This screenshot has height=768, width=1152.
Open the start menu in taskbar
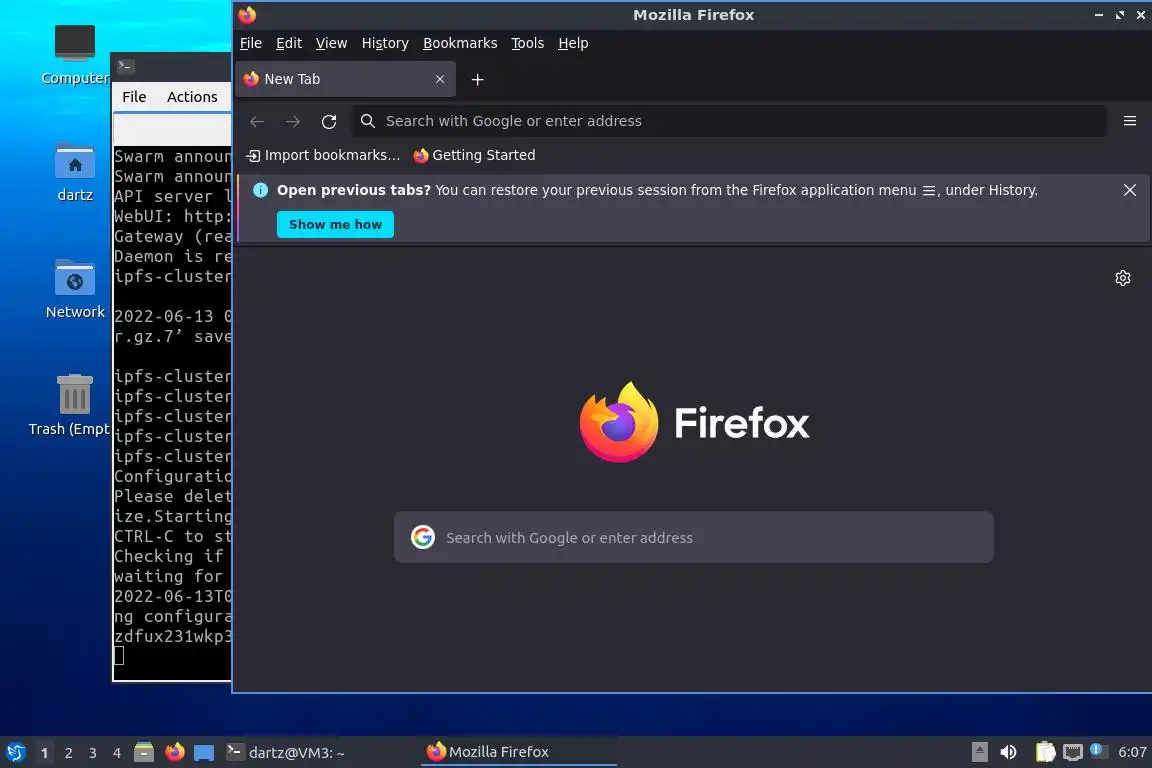15,753
